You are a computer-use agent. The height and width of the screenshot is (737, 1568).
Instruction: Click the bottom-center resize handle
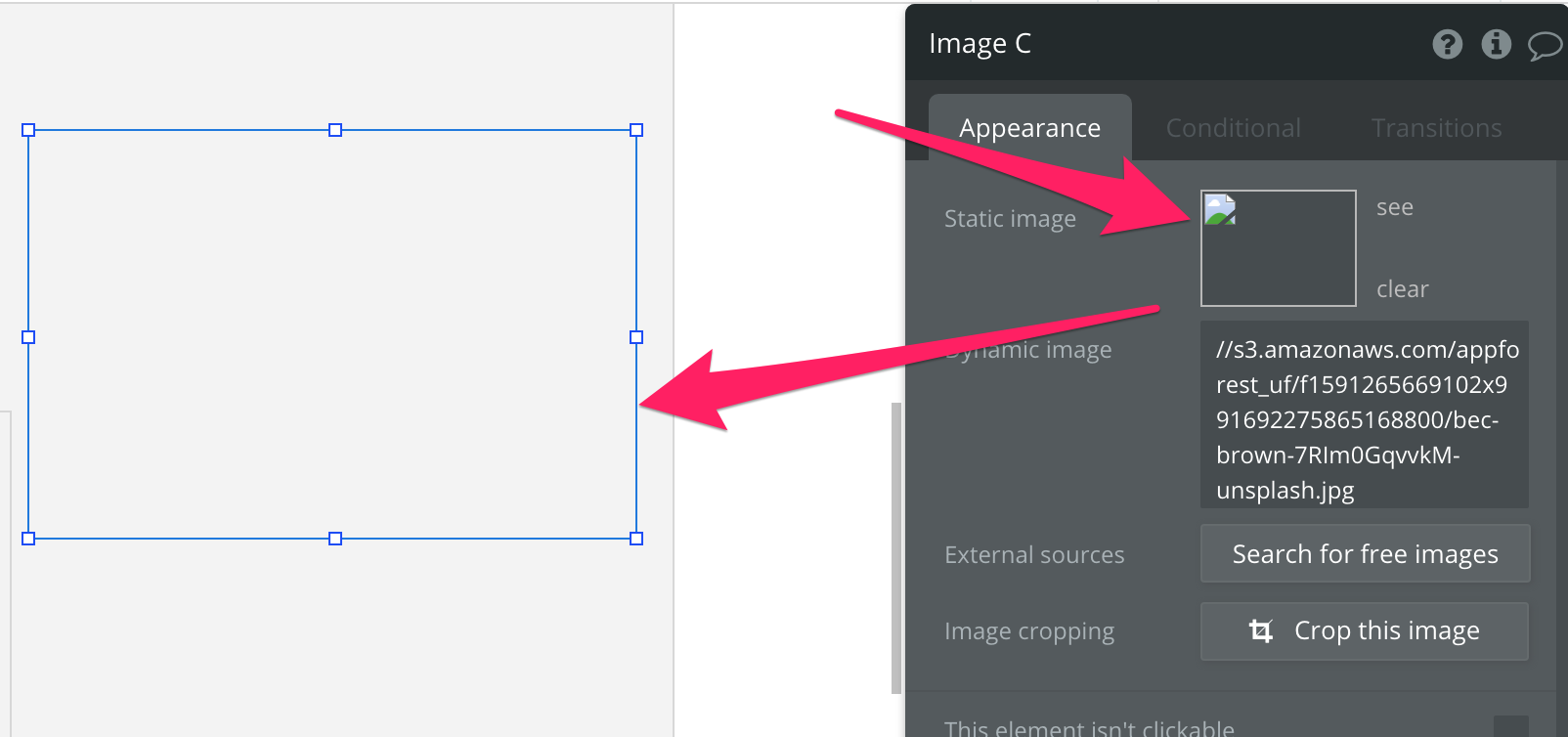[x=335, y=539]
